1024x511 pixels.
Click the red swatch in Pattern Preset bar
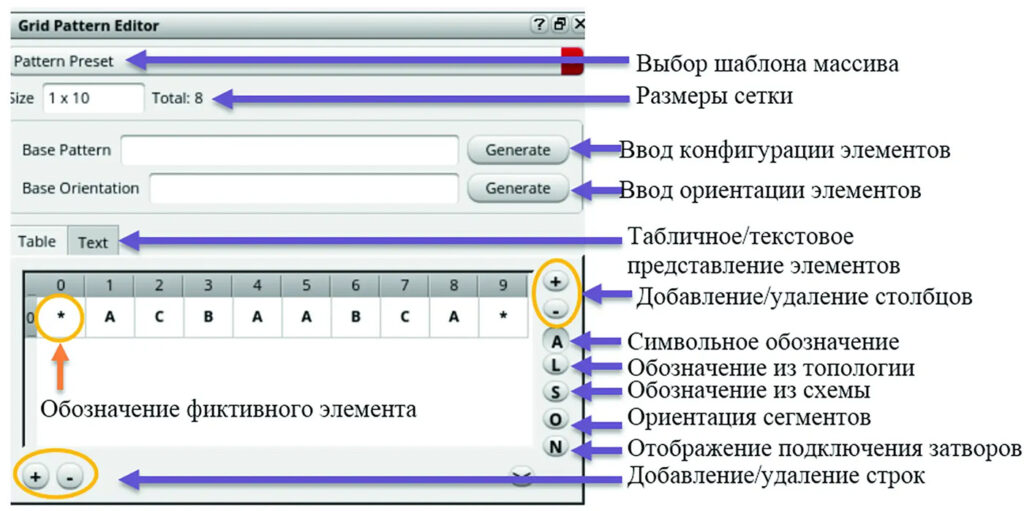click(572, 61)
